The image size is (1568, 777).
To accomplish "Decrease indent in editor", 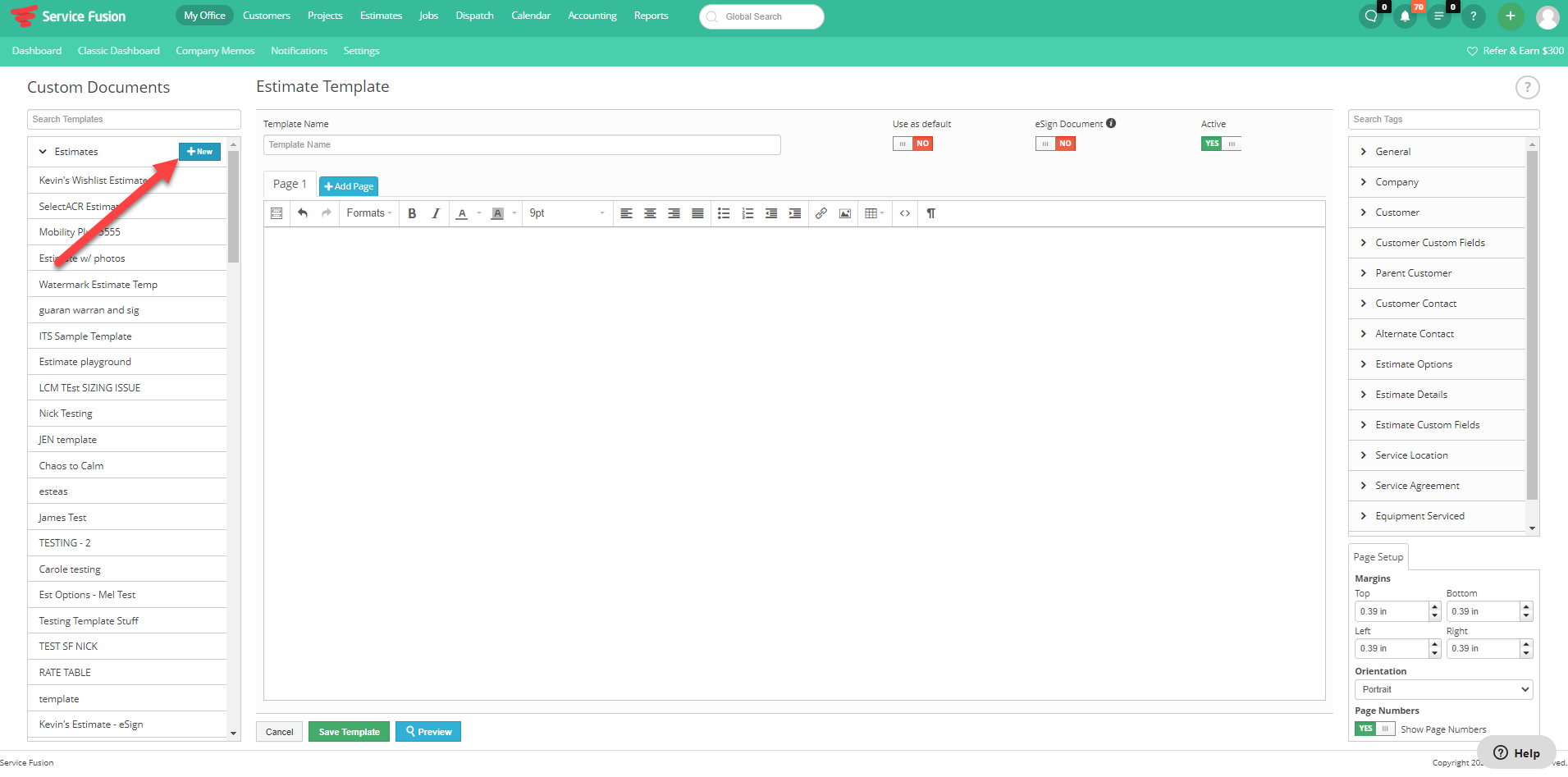I will tap(771, 213).
